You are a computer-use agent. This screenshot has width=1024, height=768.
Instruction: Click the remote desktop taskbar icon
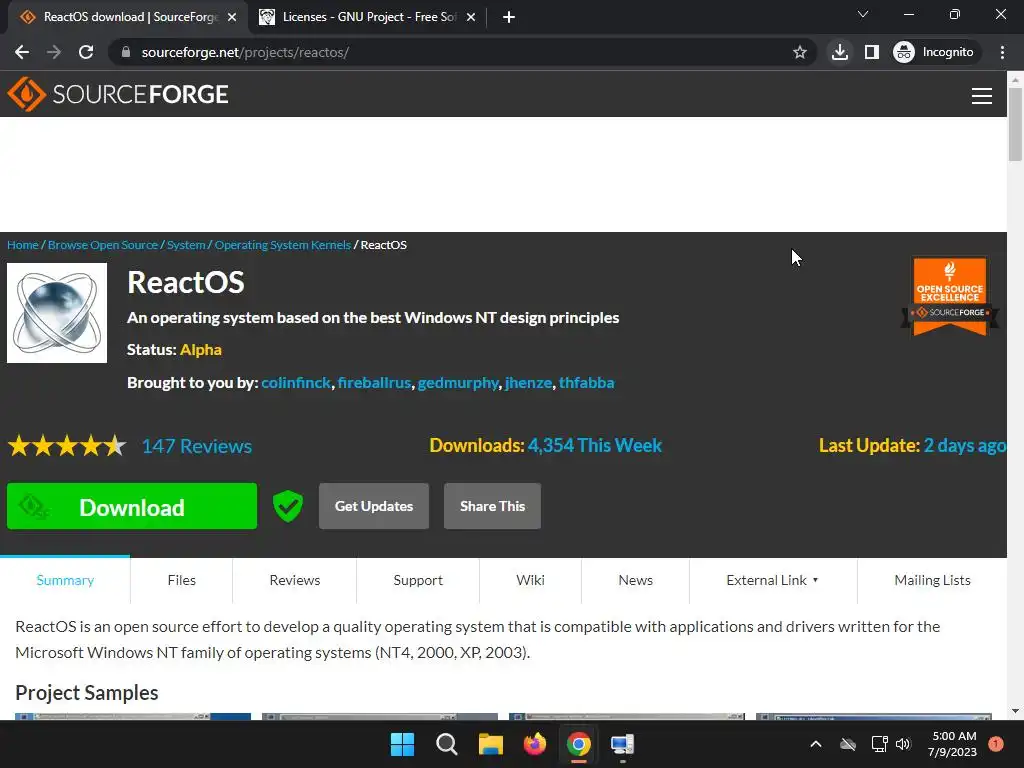tap(622, 744)
